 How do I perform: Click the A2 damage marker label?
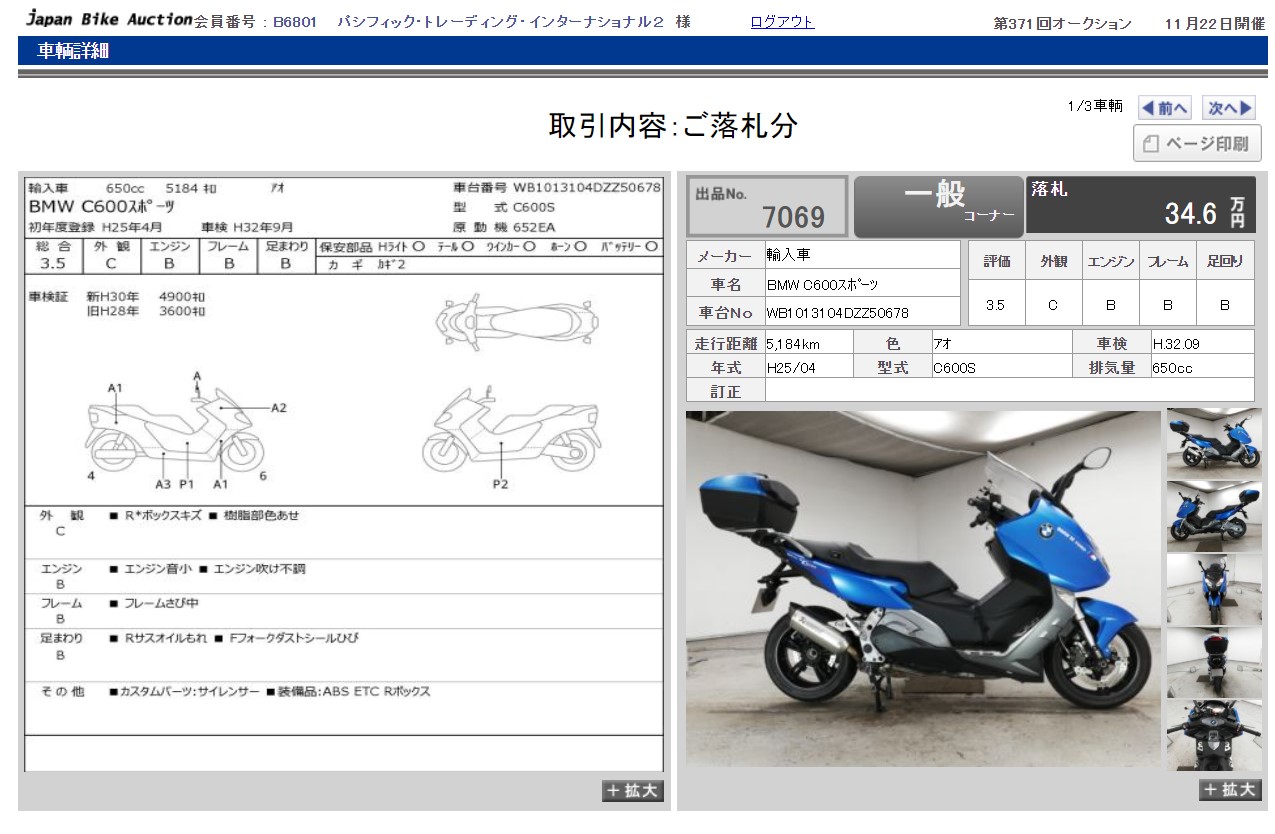click(279, 408)
